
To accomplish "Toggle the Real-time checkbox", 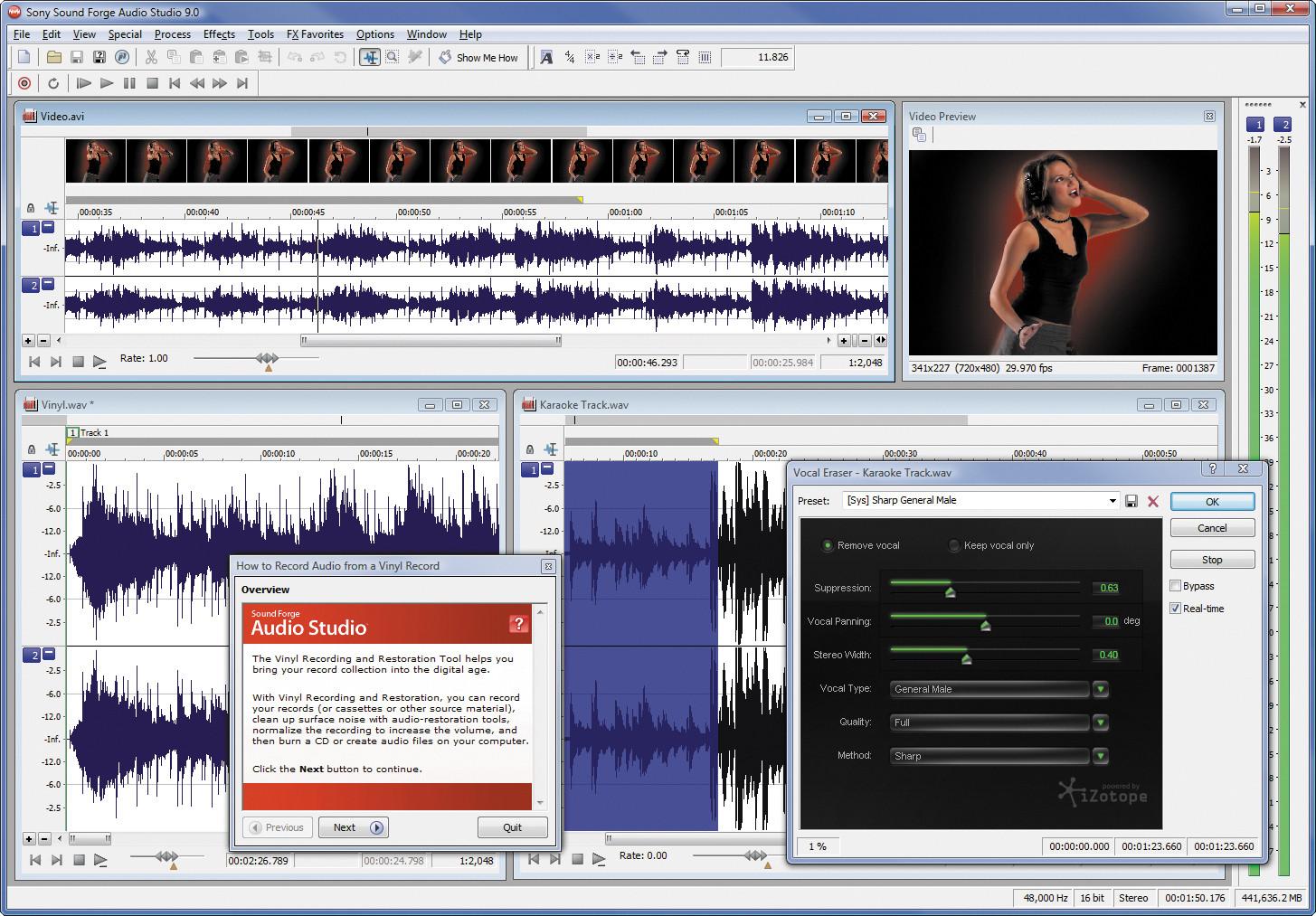I will coord(1176,609).
